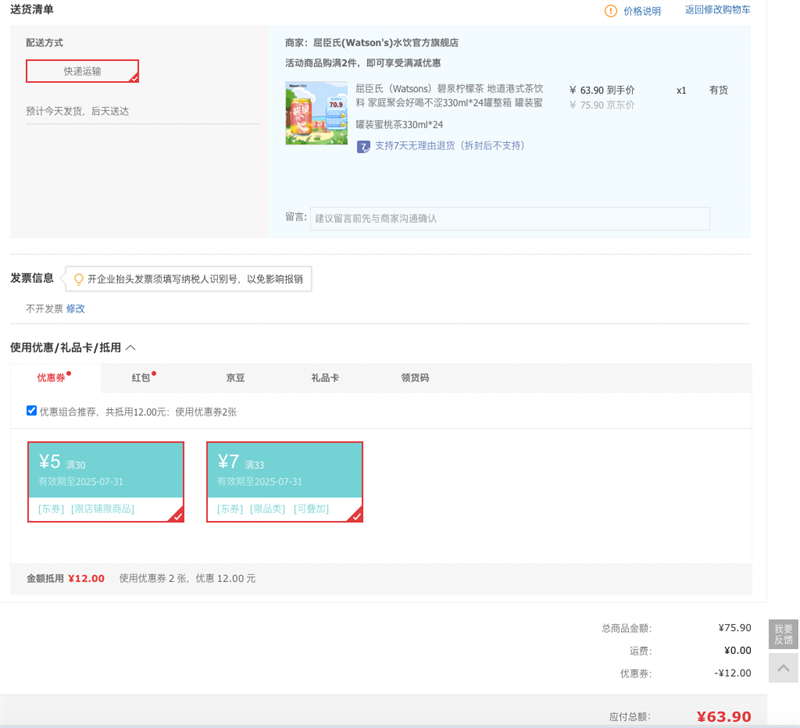
Task: Open the Watsons lemon tea product thumbnail
Action: tap(316, 113)
